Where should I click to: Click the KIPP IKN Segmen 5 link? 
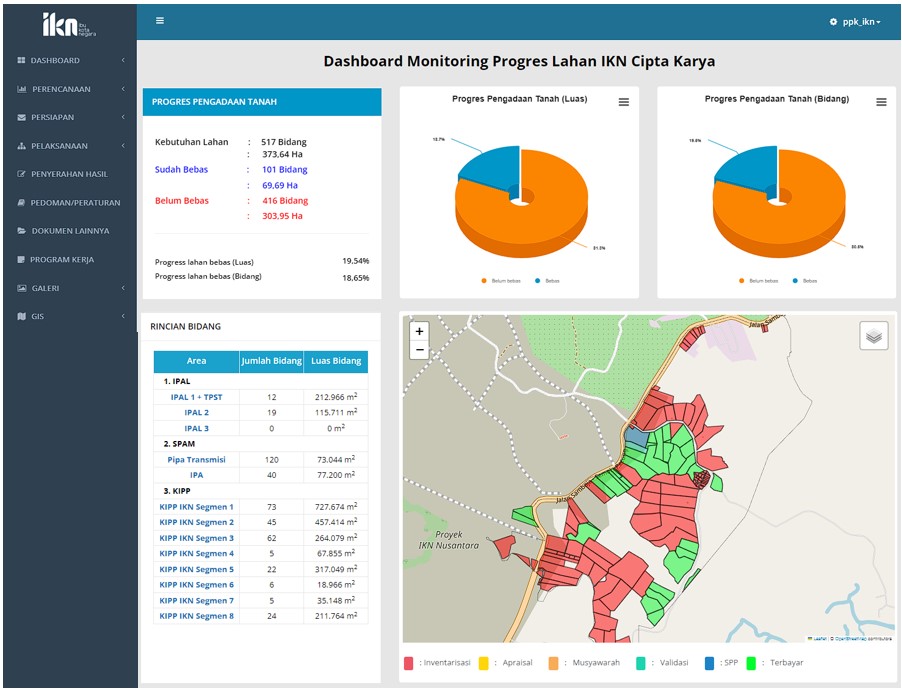(196, 569)
